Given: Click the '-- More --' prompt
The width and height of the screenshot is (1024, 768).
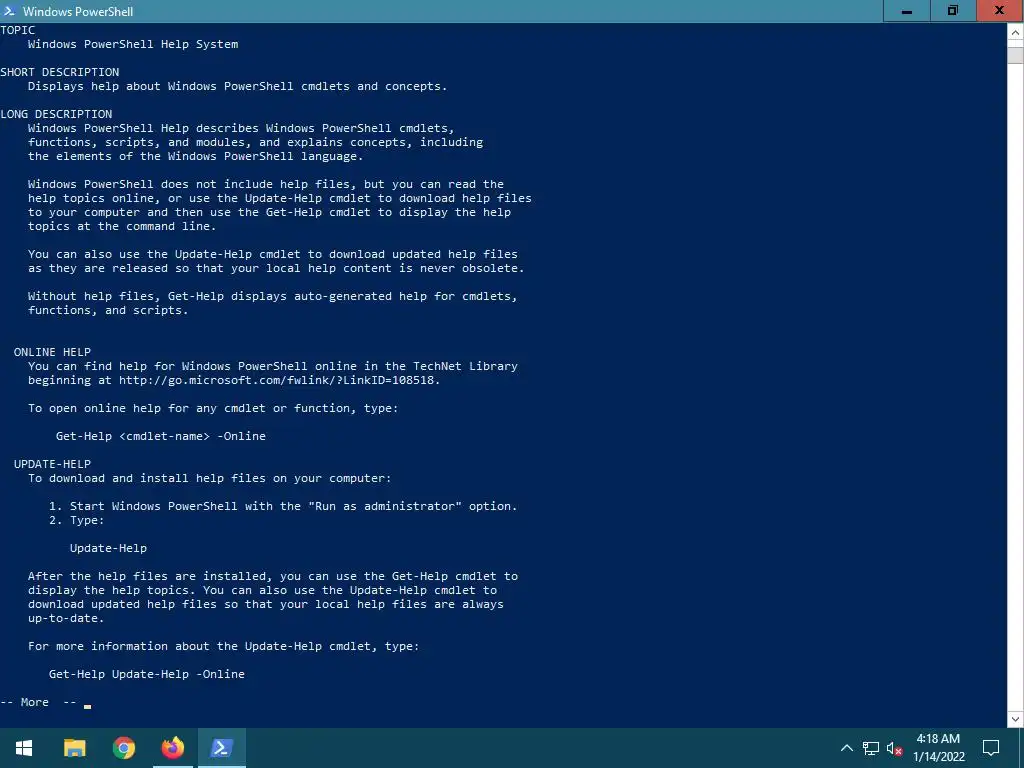Looking at the screenshot, I should [39, 702].
